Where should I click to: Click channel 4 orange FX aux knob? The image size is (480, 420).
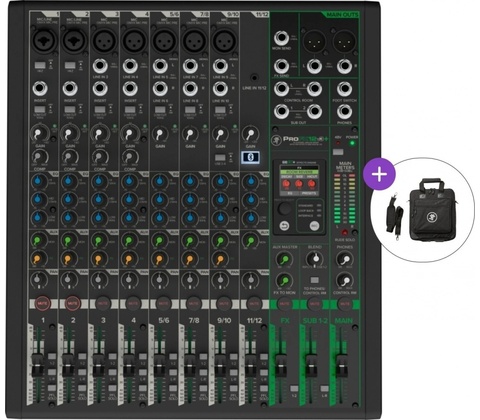(129, 258)
